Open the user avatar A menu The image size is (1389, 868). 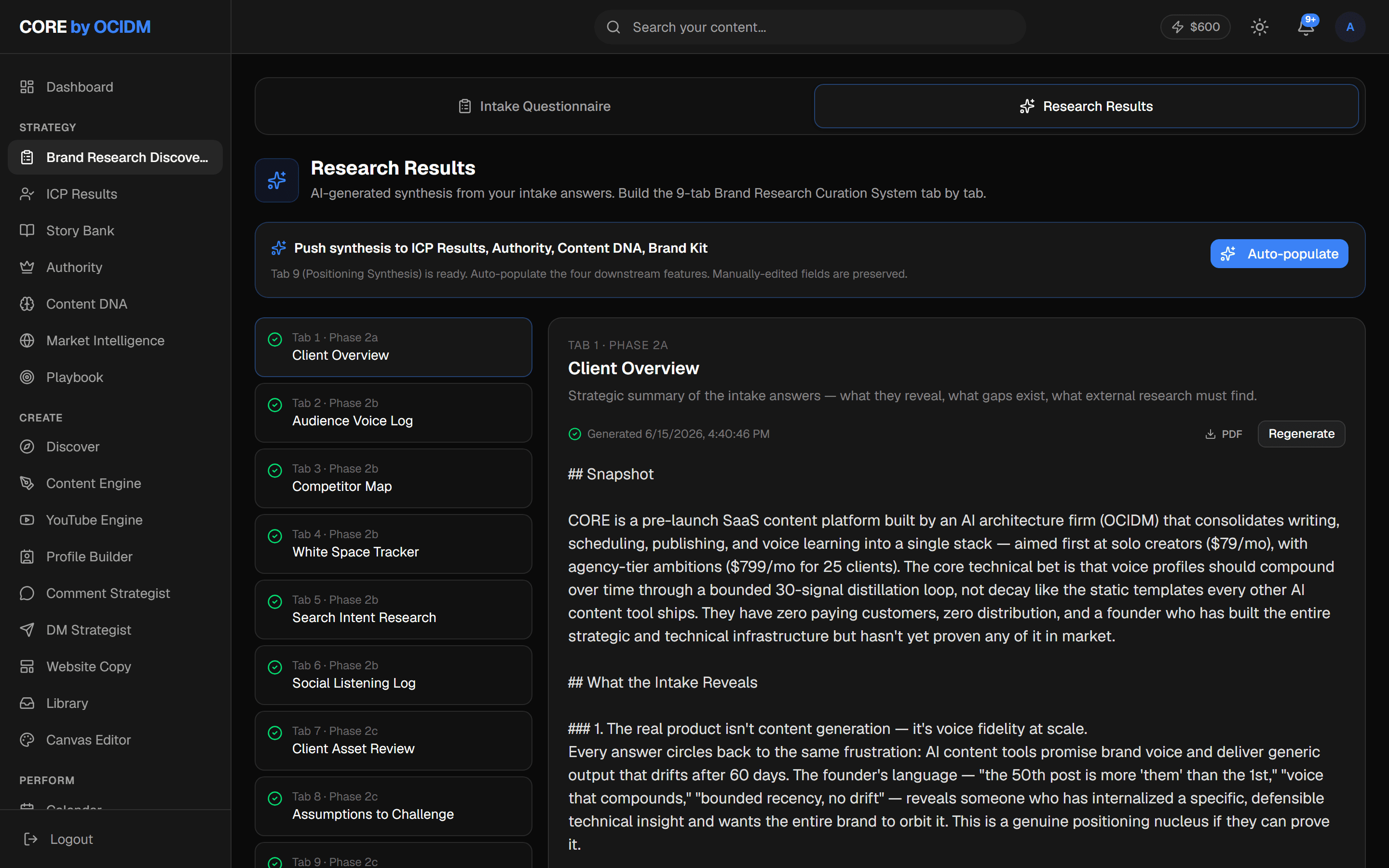click(1350, 27)
